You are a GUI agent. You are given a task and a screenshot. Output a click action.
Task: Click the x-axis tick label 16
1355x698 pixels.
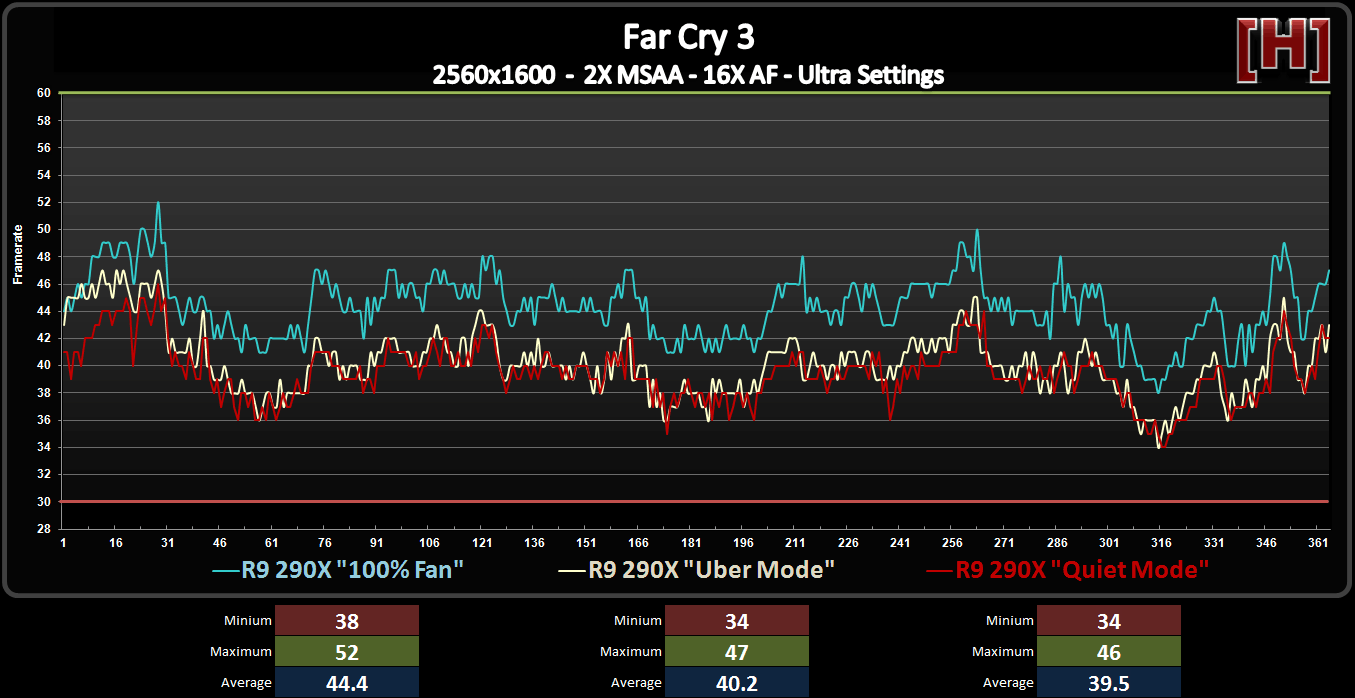[x=115, y=542]
